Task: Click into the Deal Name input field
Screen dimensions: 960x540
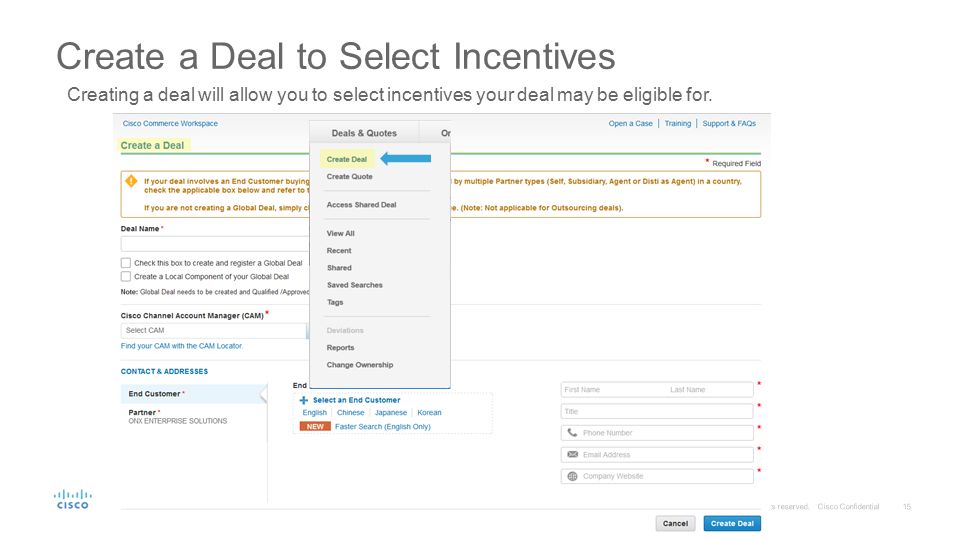Action: (x=216, y=244)
